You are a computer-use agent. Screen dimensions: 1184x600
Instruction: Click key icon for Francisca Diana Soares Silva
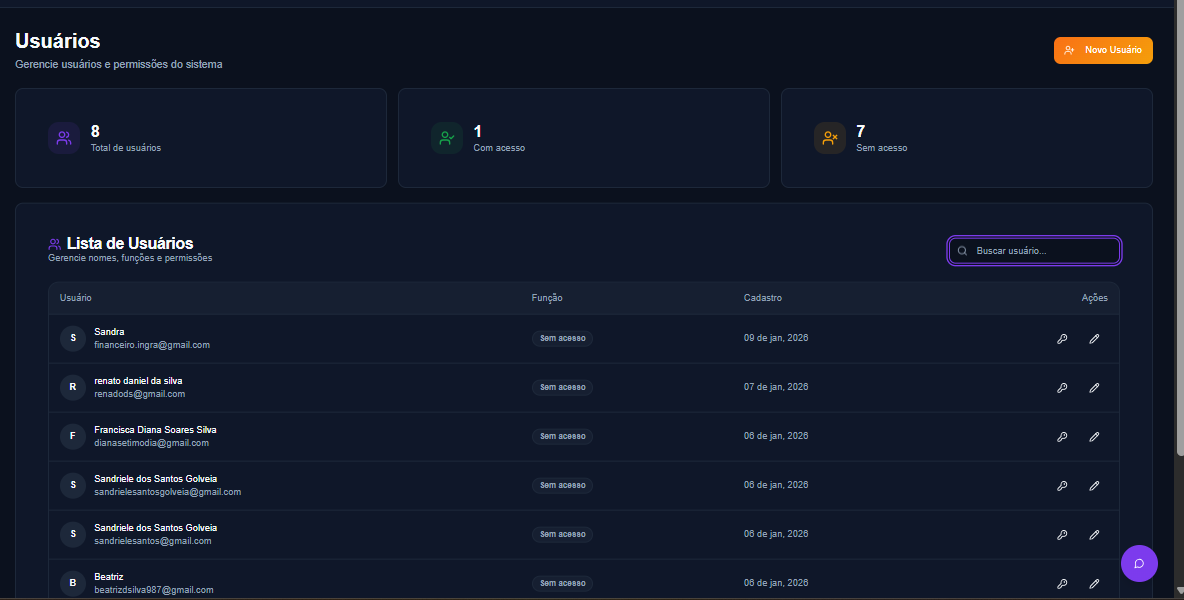[1062, 437]
